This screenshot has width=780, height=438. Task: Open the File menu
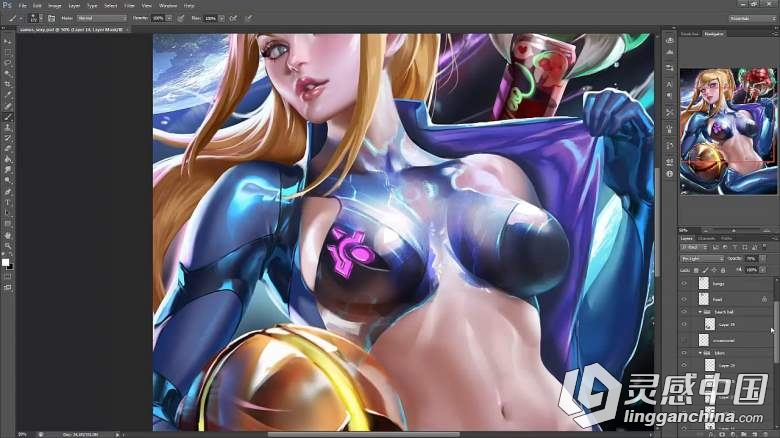[22, 5]
